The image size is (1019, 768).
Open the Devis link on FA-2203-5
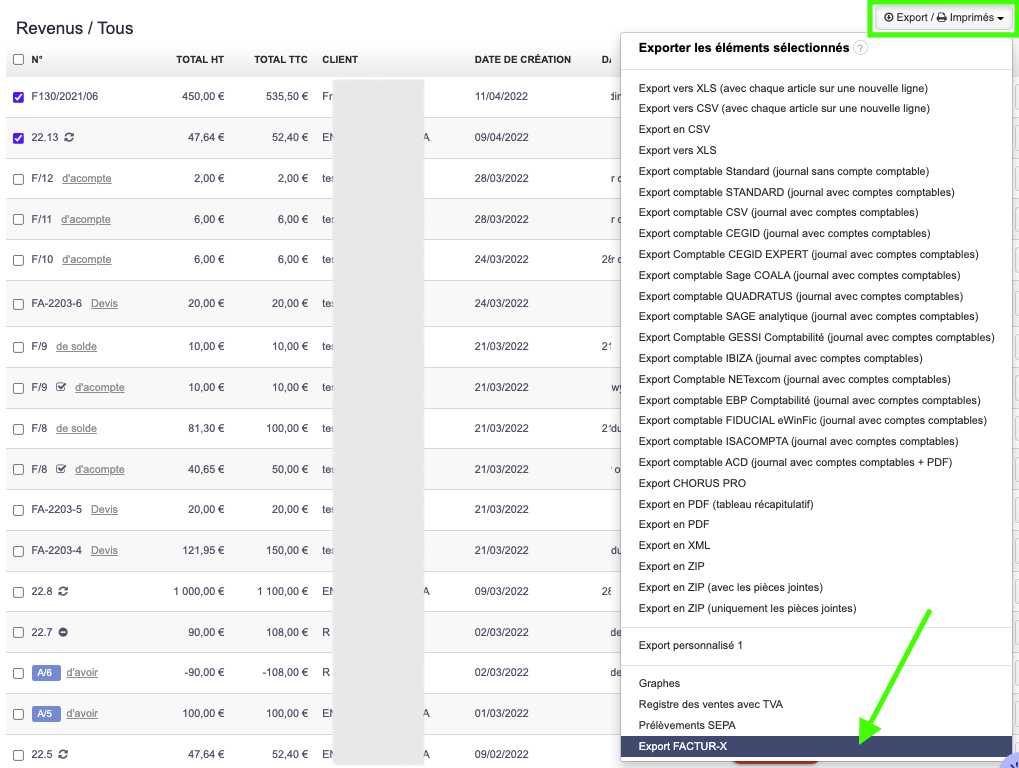click(x=104, y=510)
